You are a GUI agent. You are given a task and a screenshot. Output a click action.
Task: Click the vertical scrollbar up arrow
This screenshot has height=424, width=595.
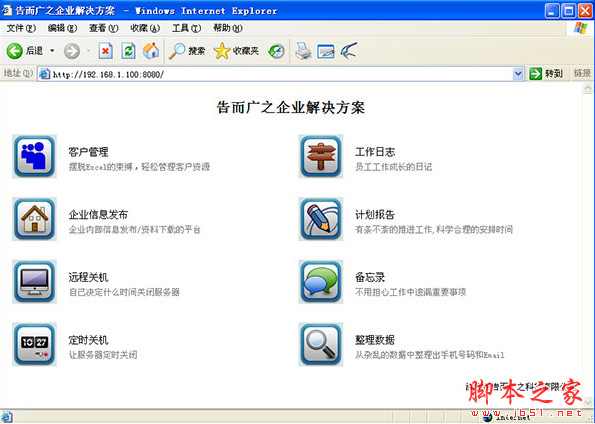point(588,89)
